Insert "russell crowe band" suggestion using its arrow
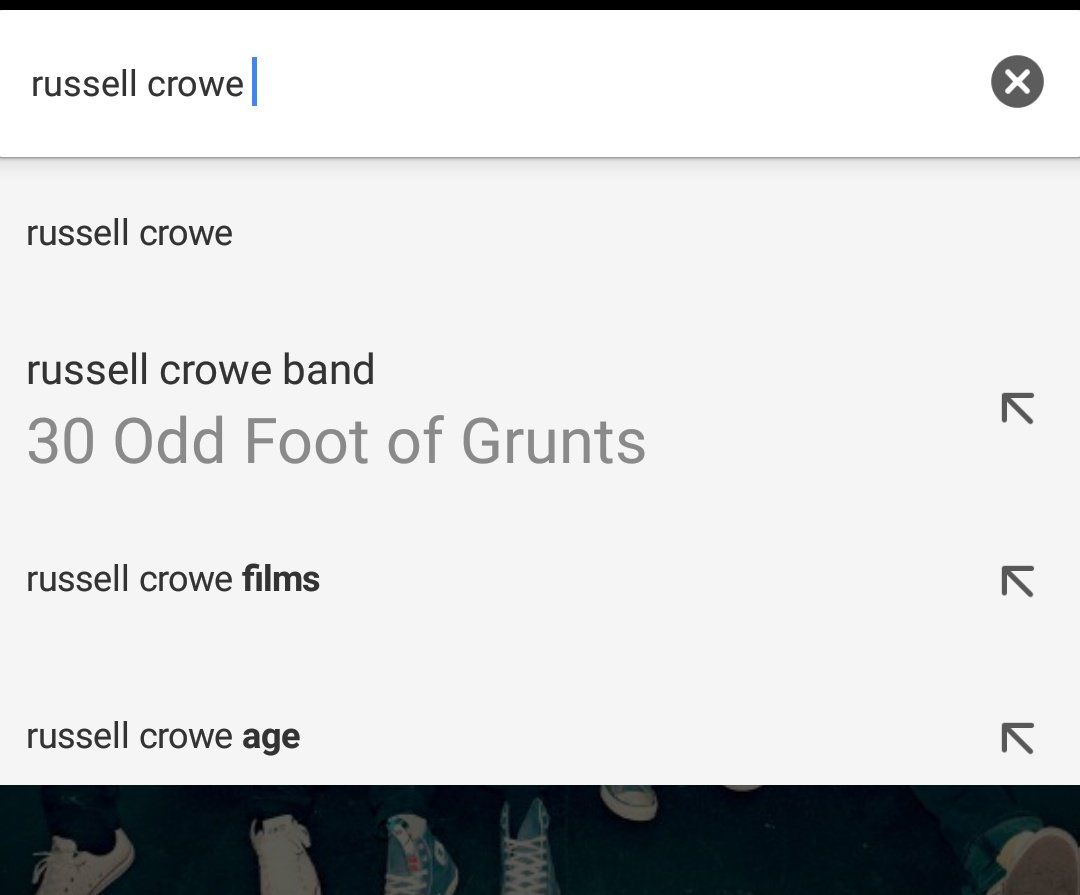1080x895 pixels. pyautogui.click(x=1017, y=408)
